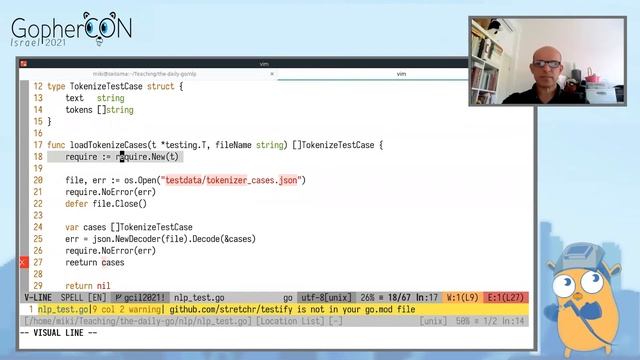Click the SPELL [EN] status segment
Screen dimensions: 640x360
coord(83,298)
